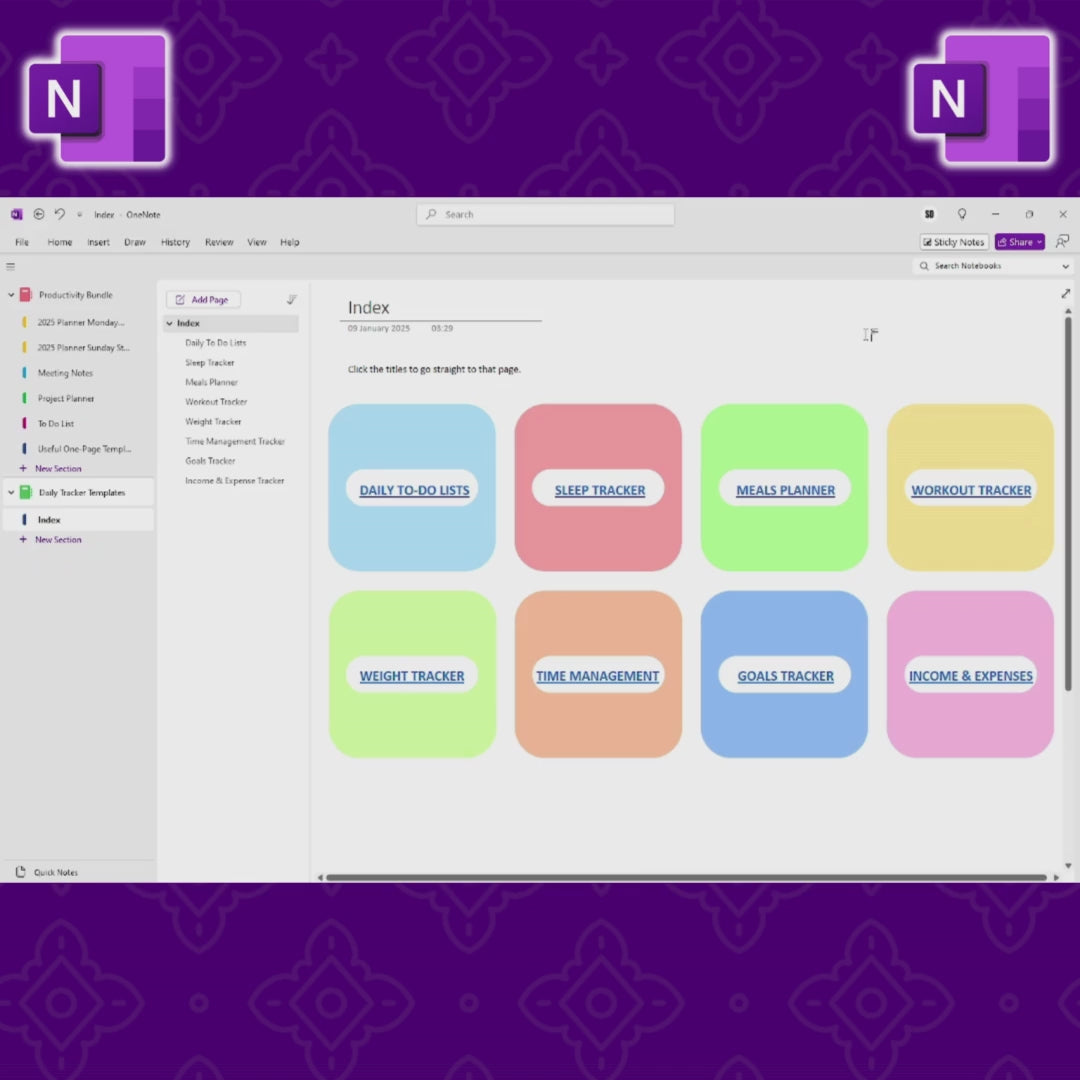Collapse the Index page group chevron

(169, 323)
